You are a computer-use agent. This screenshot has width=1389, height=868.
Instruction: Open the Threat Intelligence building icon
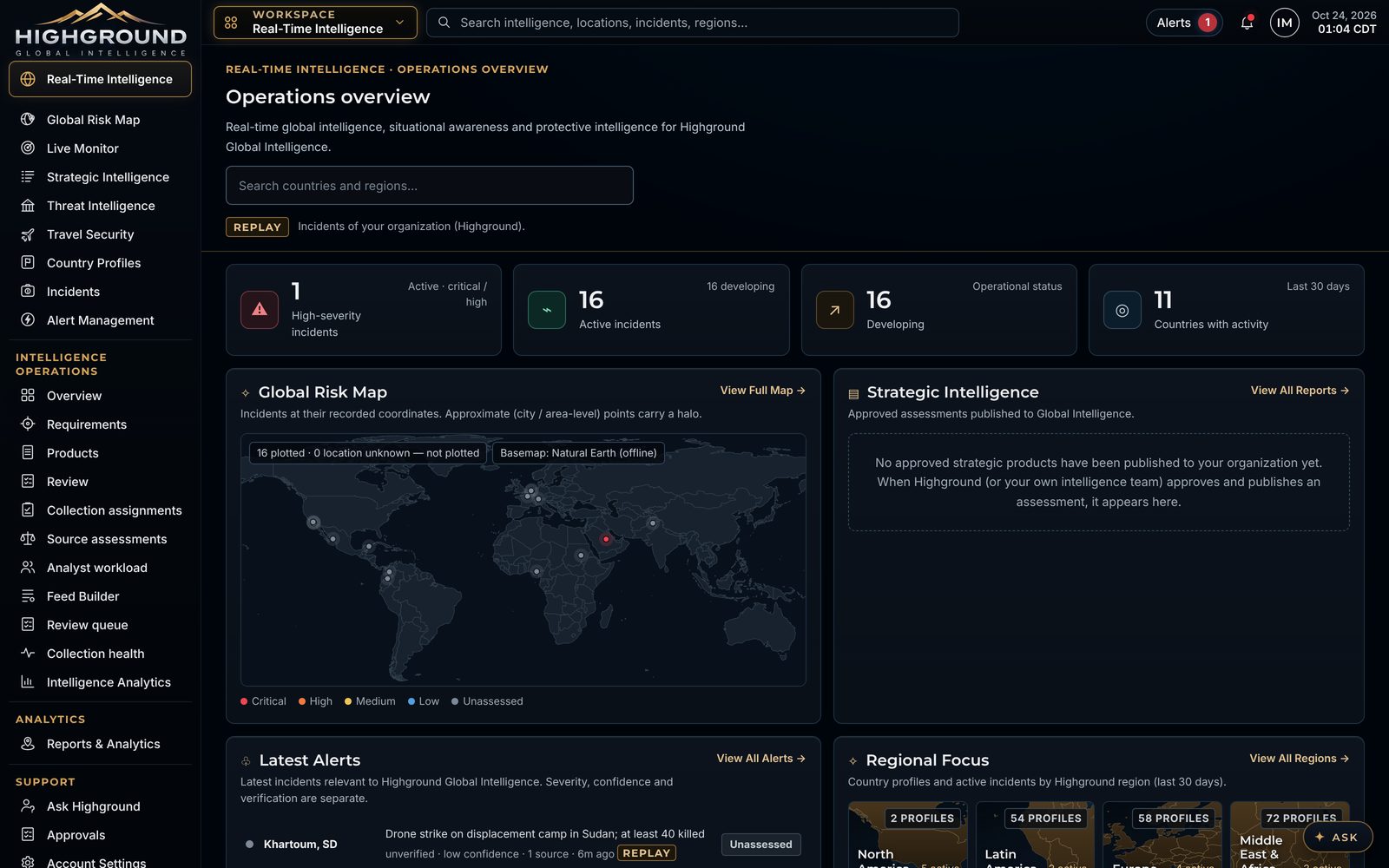[28, 206]
